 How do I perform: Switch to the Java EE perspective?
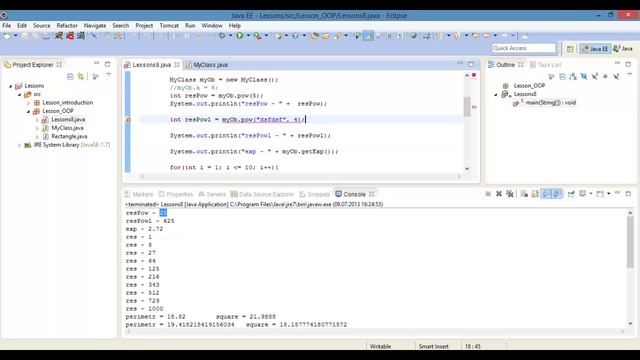tap(595, 49)
